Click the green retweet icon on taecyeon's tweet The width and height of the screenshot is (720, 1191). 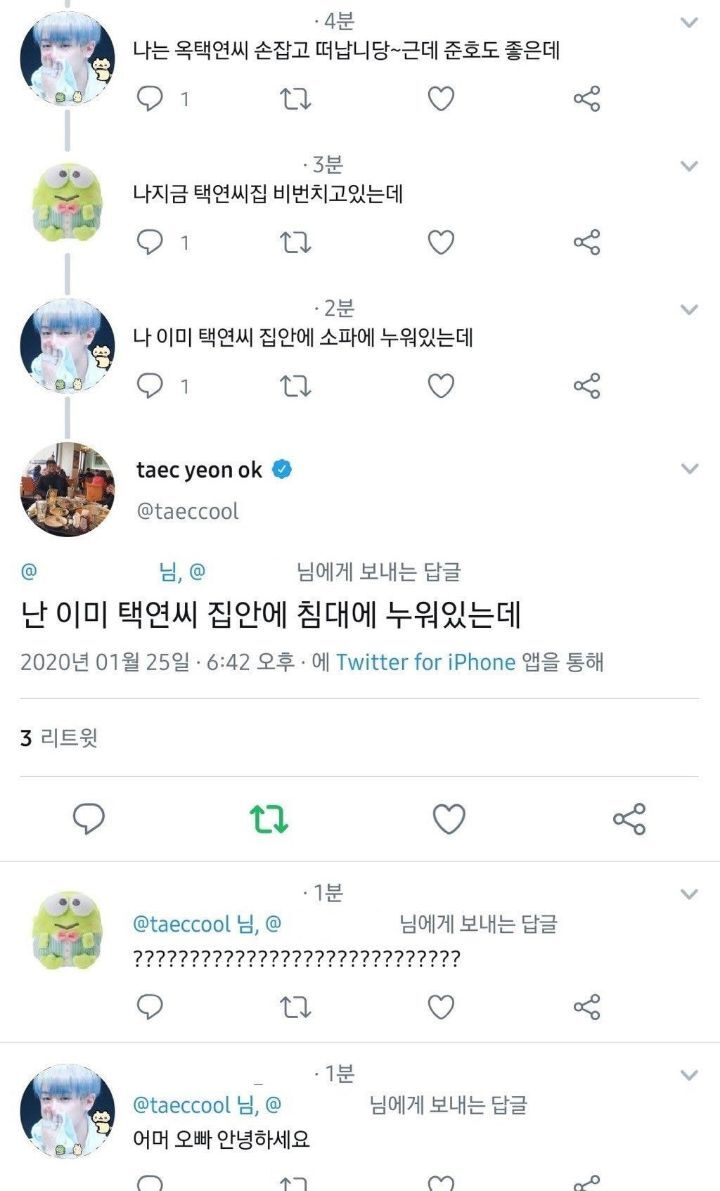click(268, 817)
